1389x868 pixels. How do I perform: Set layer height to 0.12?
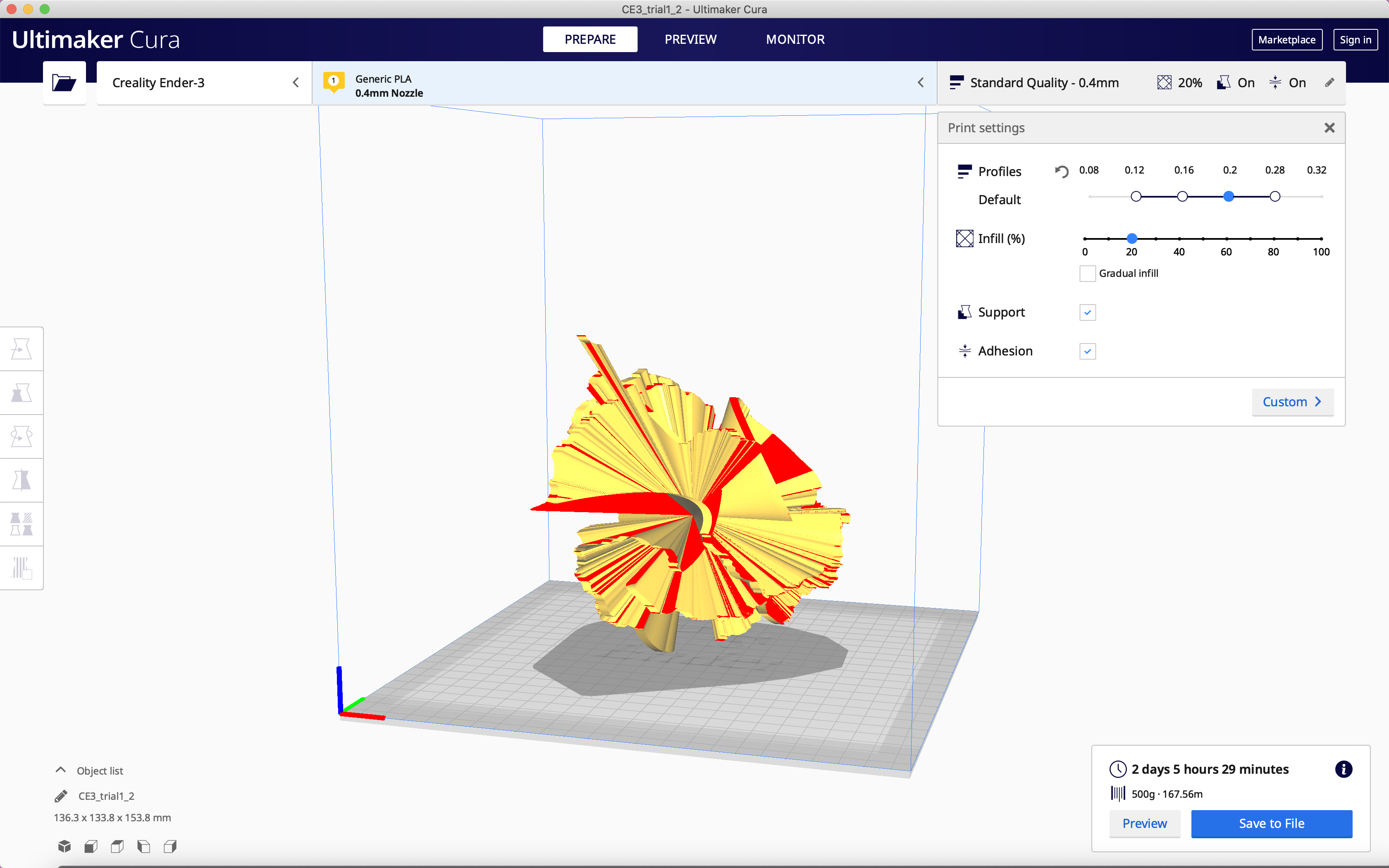tap(1136, 196)
